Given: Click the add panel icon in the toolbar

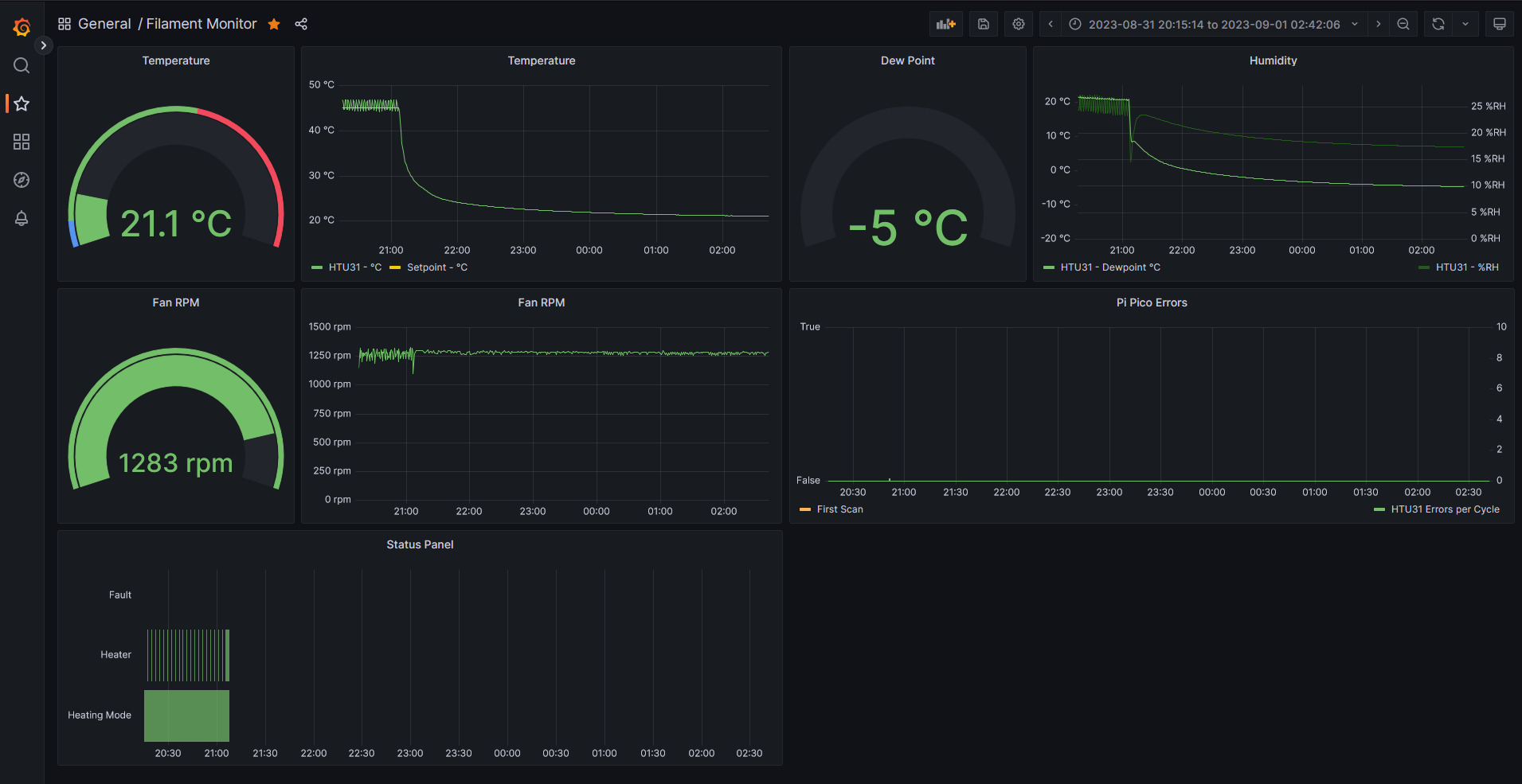Looking at the screenshot, I should coord(946,24).
